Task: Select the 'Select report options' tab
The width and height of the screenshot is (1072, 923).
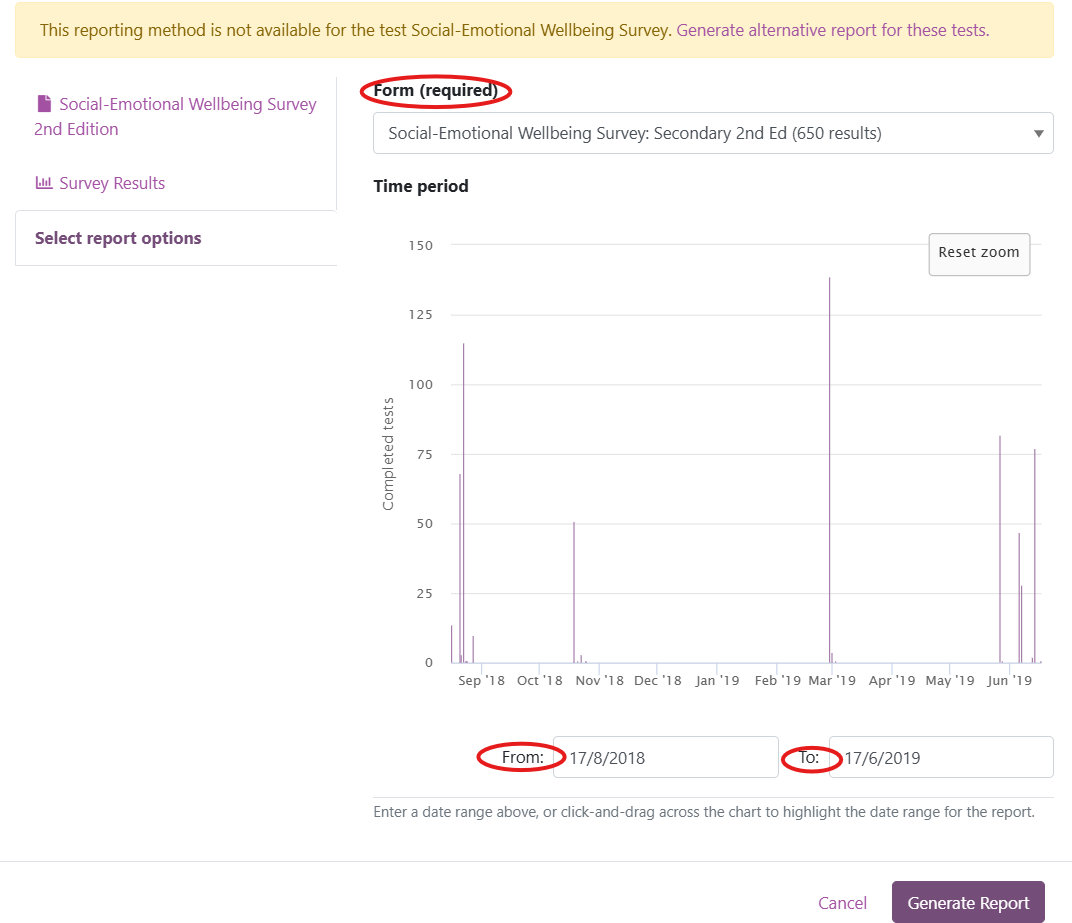Action: click(118, 238)
